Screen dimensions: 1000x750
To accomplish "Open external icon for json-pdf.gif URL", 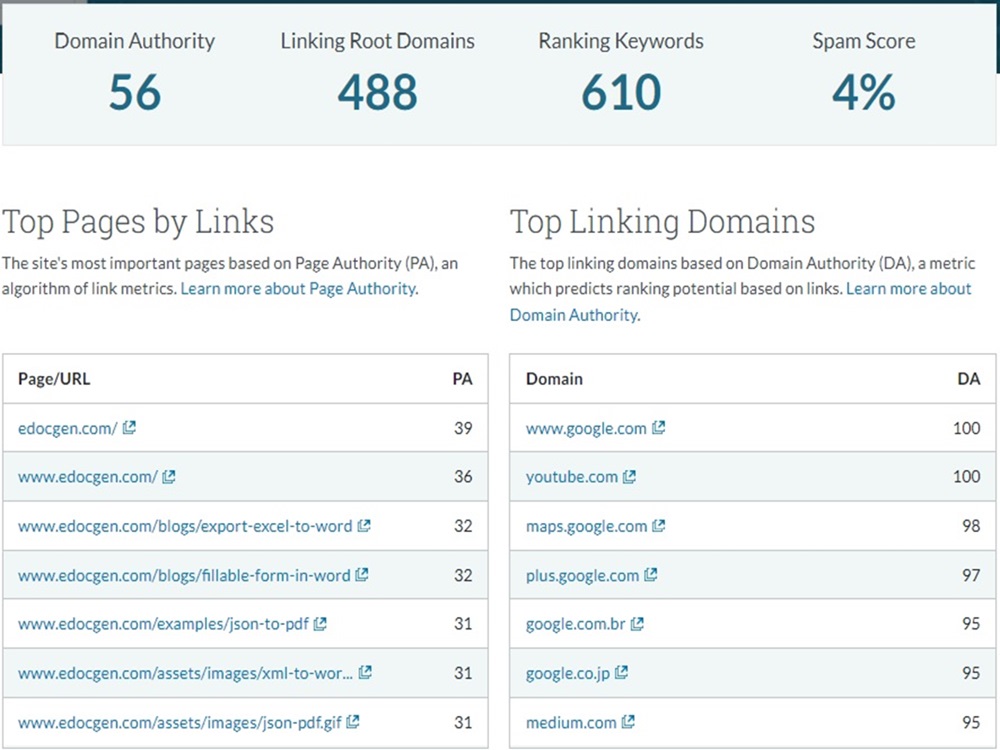I will point(353,722).
